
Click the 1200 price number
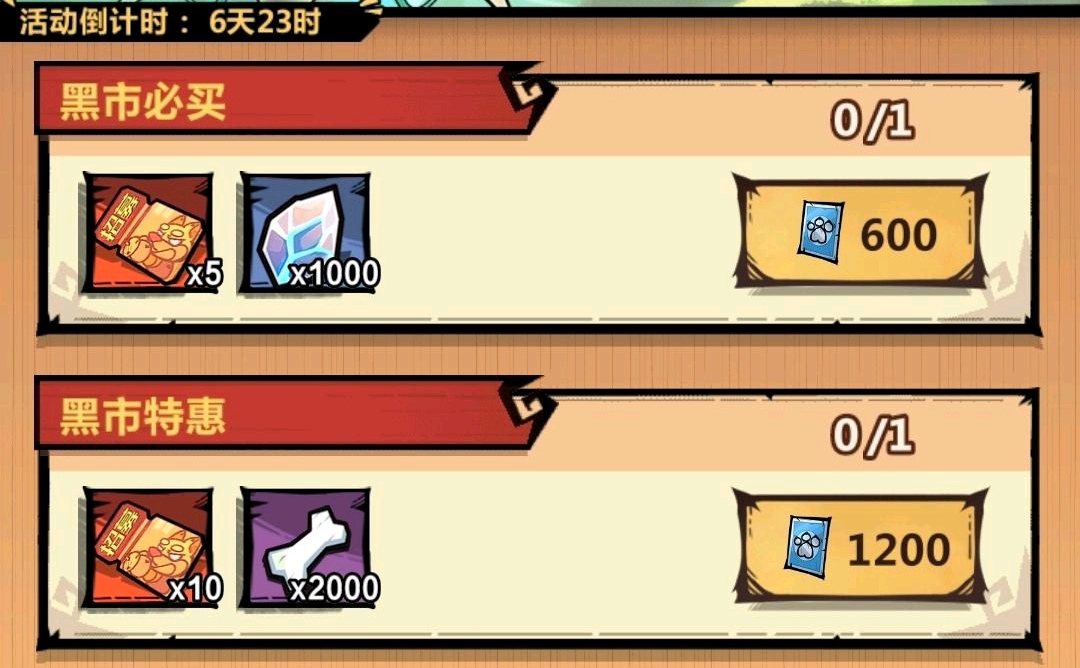[898, 550]
